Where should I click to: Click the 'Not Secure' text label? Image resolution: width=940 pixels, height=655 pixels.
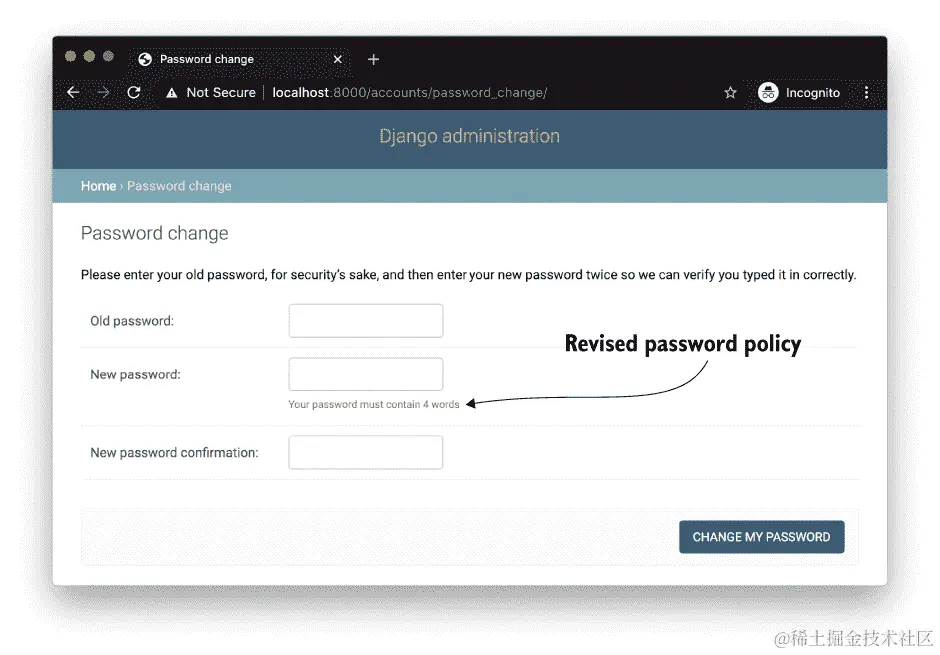coord(221,92)
